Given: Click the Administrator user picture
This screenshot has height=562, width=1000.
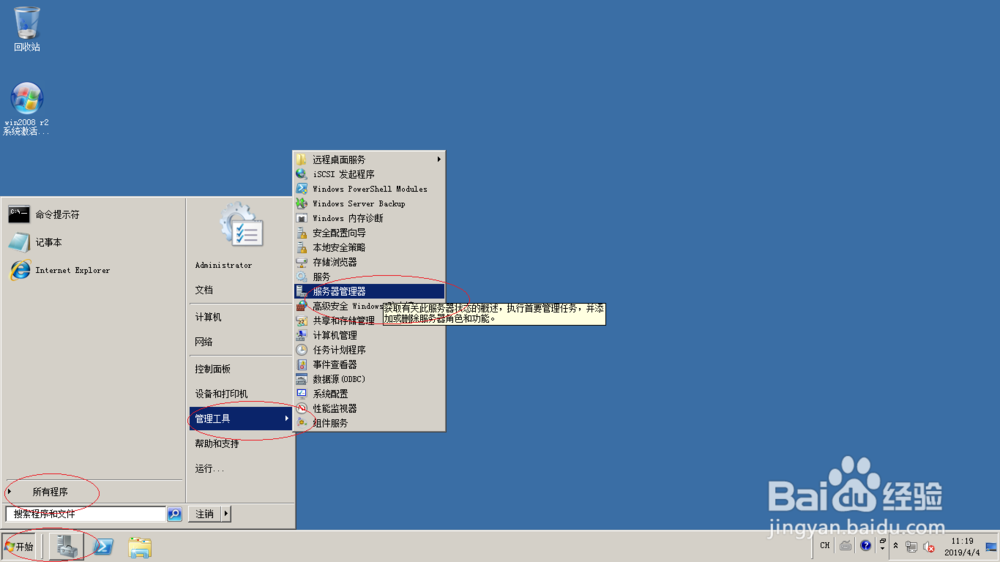Looking at the screenshot, I should point(242,225).
